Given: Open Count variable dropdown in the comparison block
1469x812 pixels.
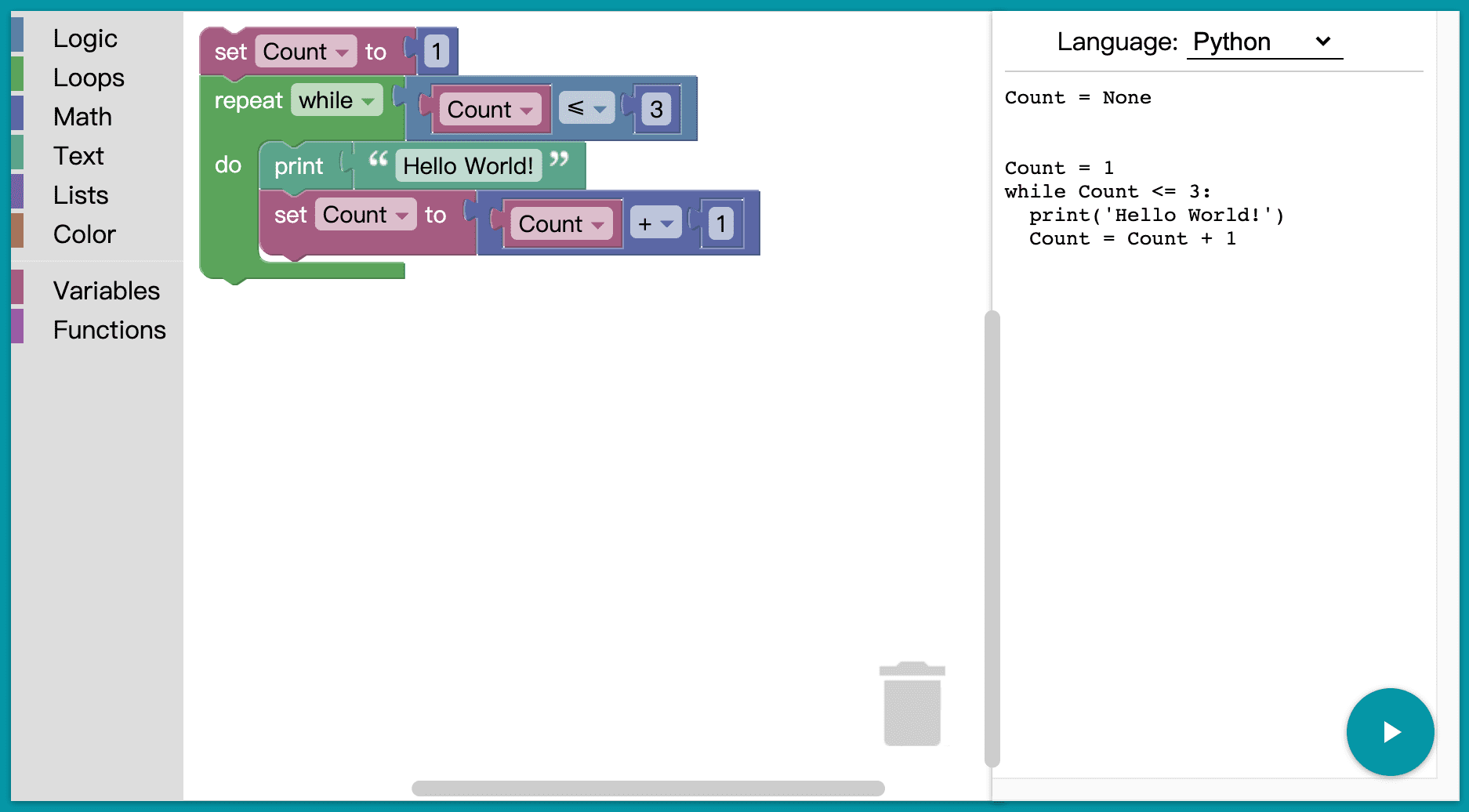Looking at the screenshot, I should click(x=490, y=110).
